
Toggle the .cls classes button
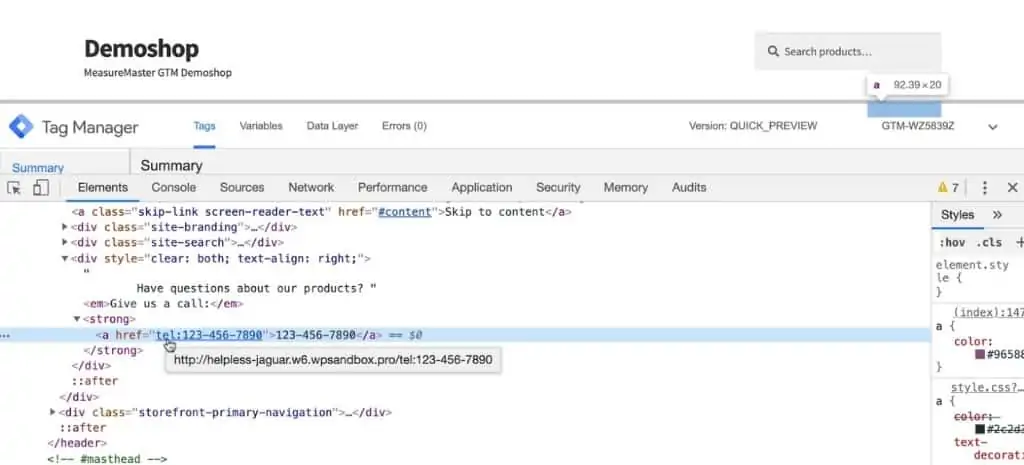pyautogui.click(x=989, y=242)
